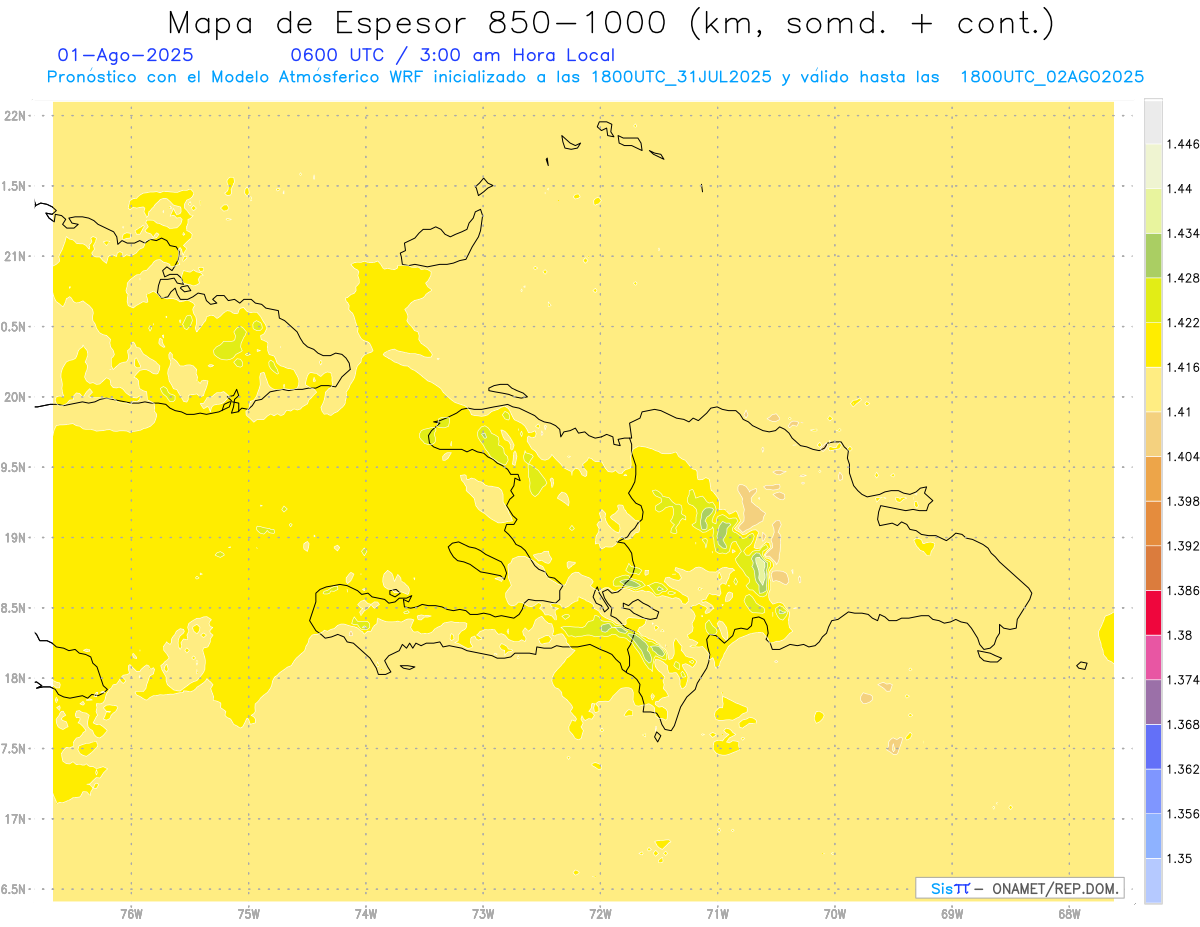Click the longitude label '72W'
Image resolution: width=1200 pixels, height=927 pixels.
601,914
